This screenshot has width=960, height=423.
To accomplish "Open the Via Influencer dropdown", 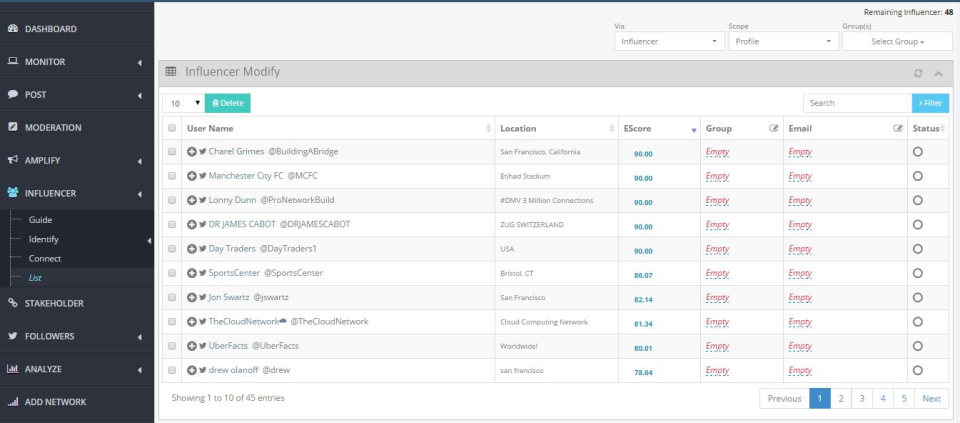I will coord(670,42).
